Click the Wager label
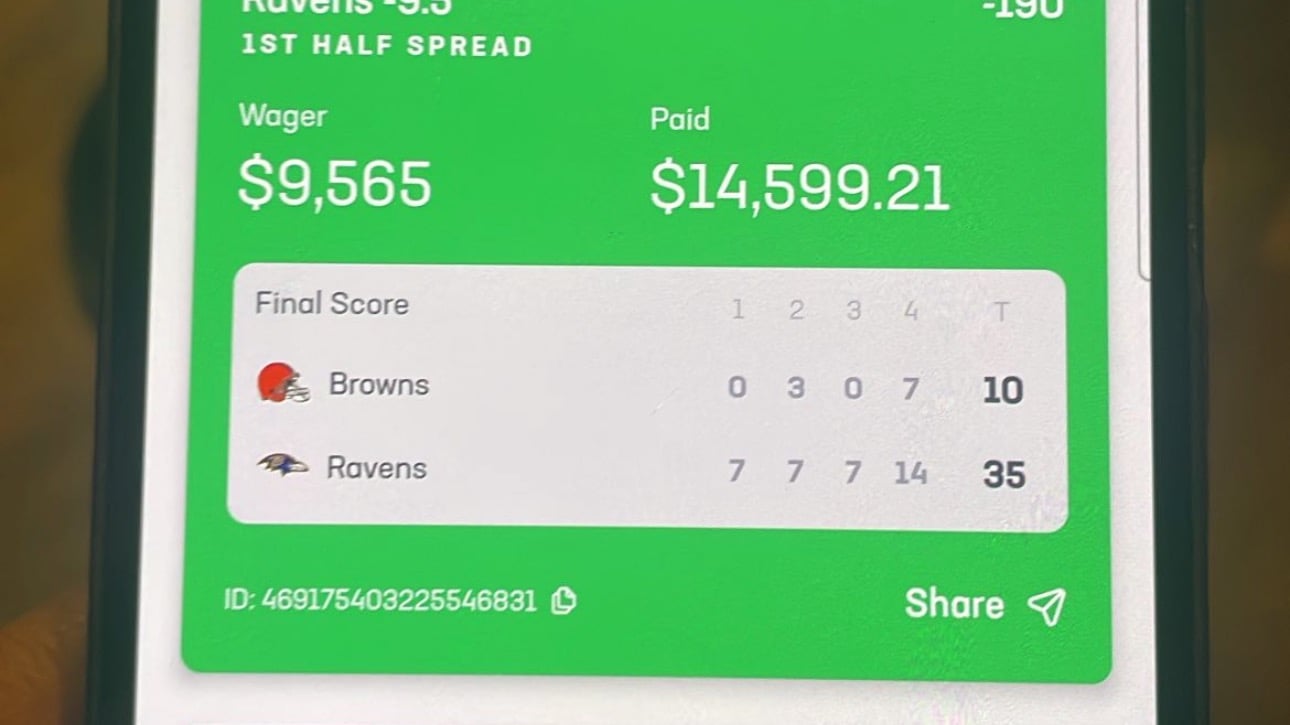This screenshot has width=1290, height=725. coord(283,116)
